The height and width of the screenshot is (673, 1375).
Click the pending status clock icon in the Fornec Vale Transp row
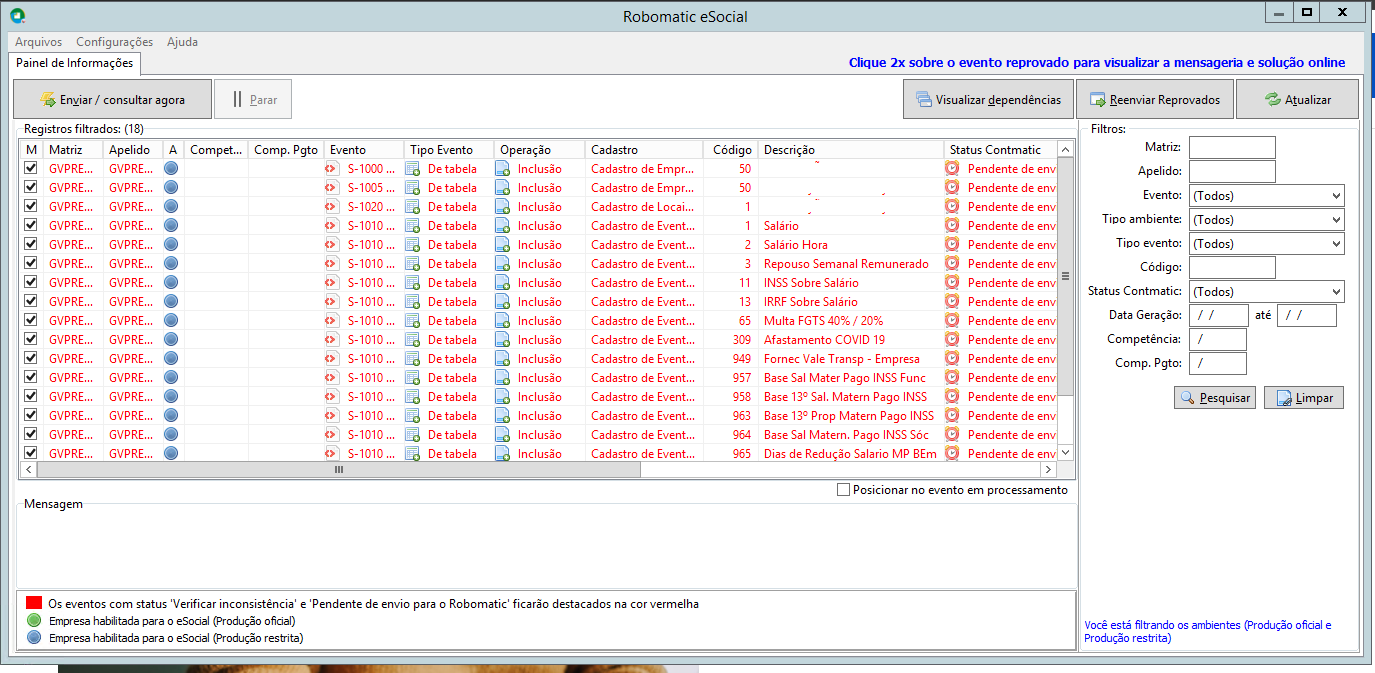[952, 359]
